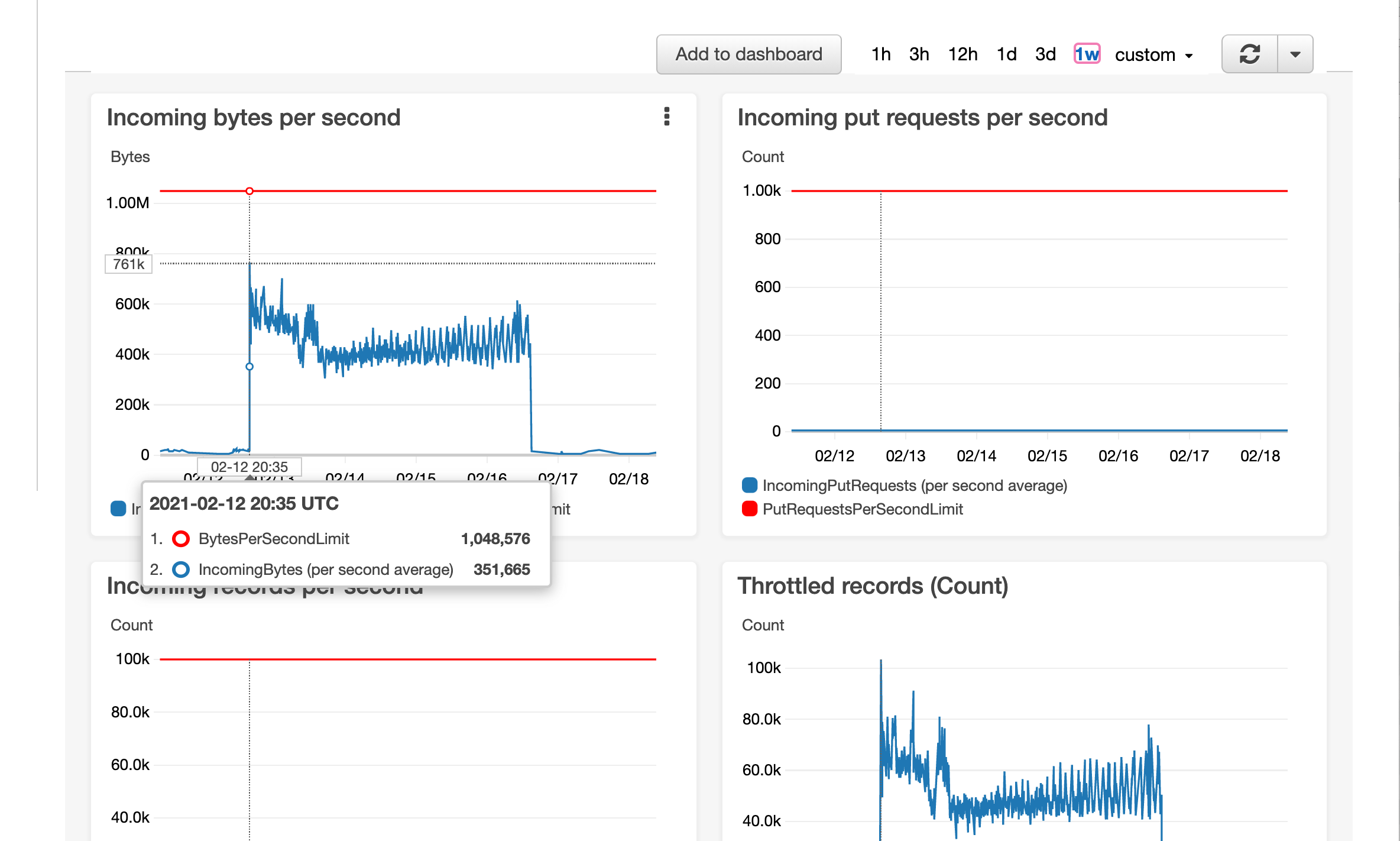
Task: Hide the IncomingBytes series via its legend swatch
Action: [118, 509]
